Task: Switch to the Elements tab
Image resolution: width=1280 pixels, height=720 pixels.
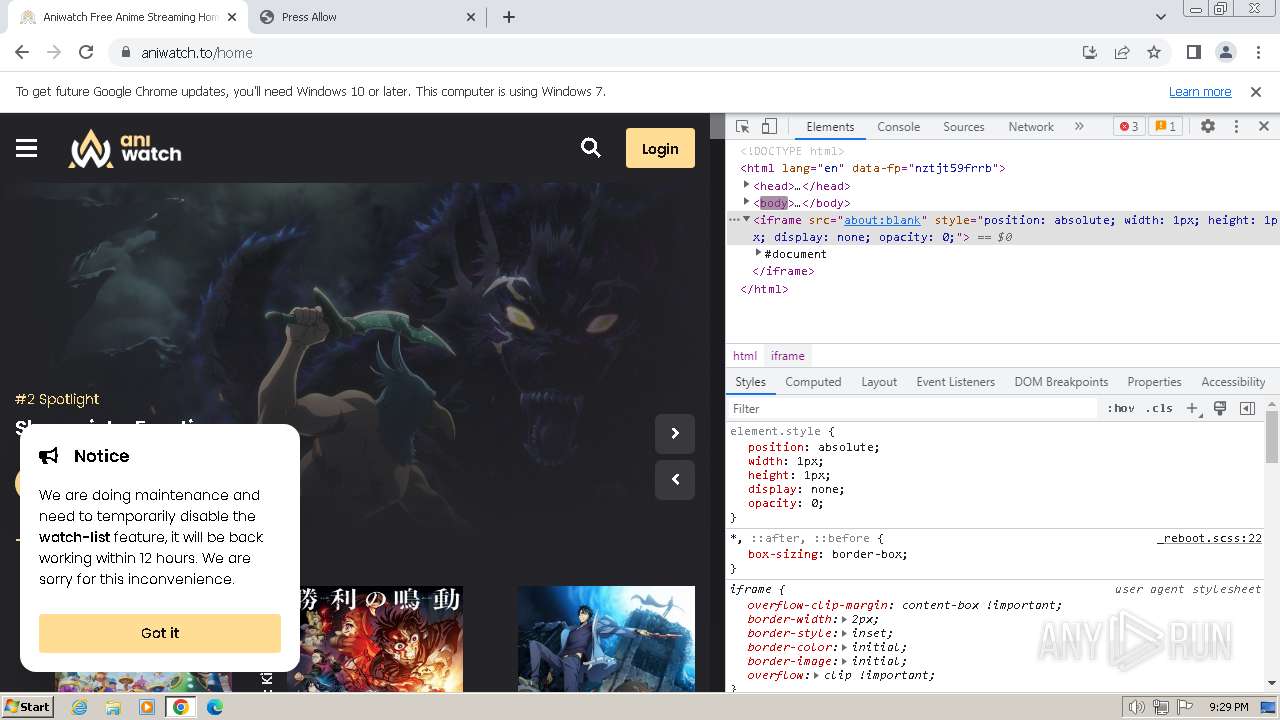Action: pos(830,127)
